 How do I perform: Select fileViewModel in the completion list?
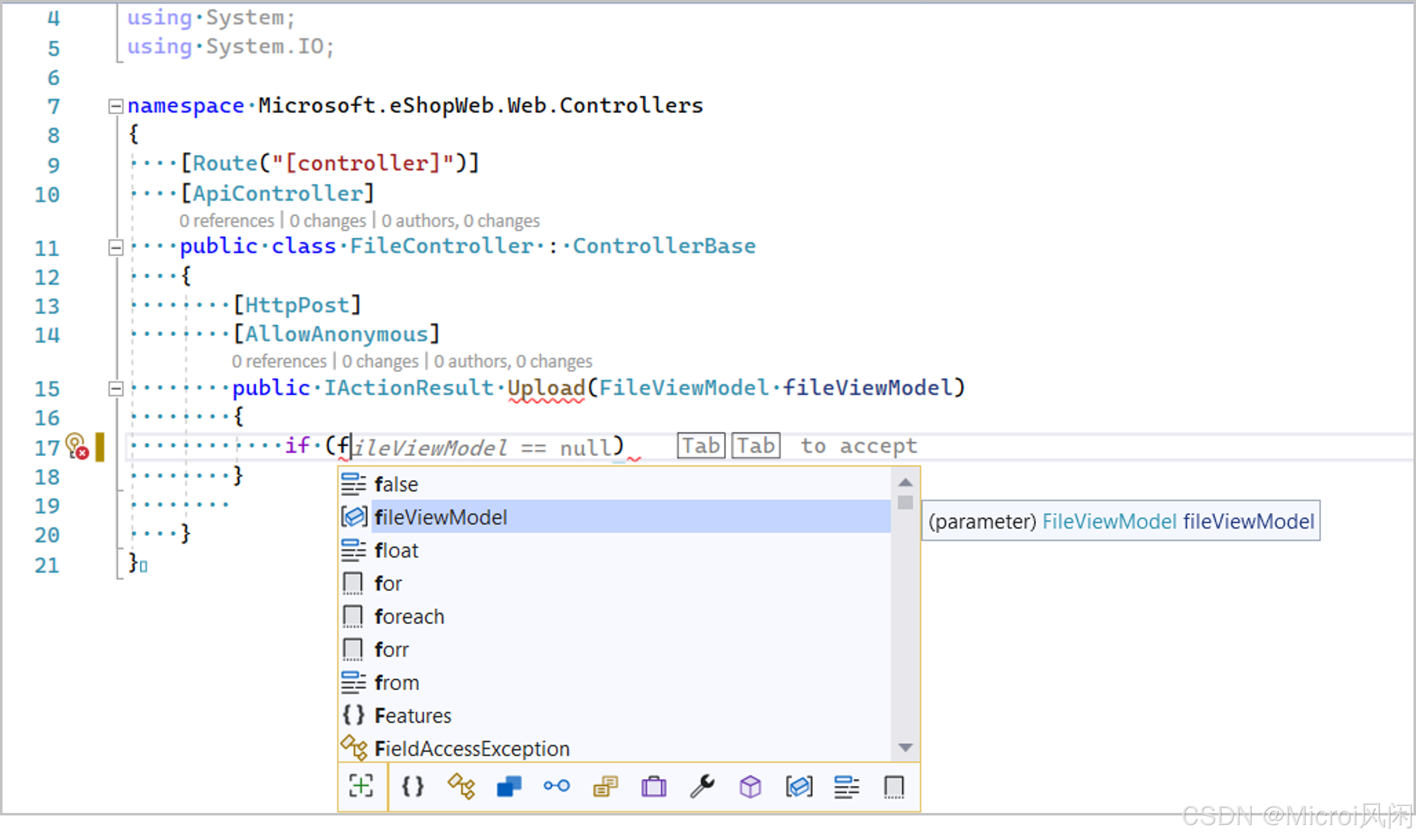[614, 517]
